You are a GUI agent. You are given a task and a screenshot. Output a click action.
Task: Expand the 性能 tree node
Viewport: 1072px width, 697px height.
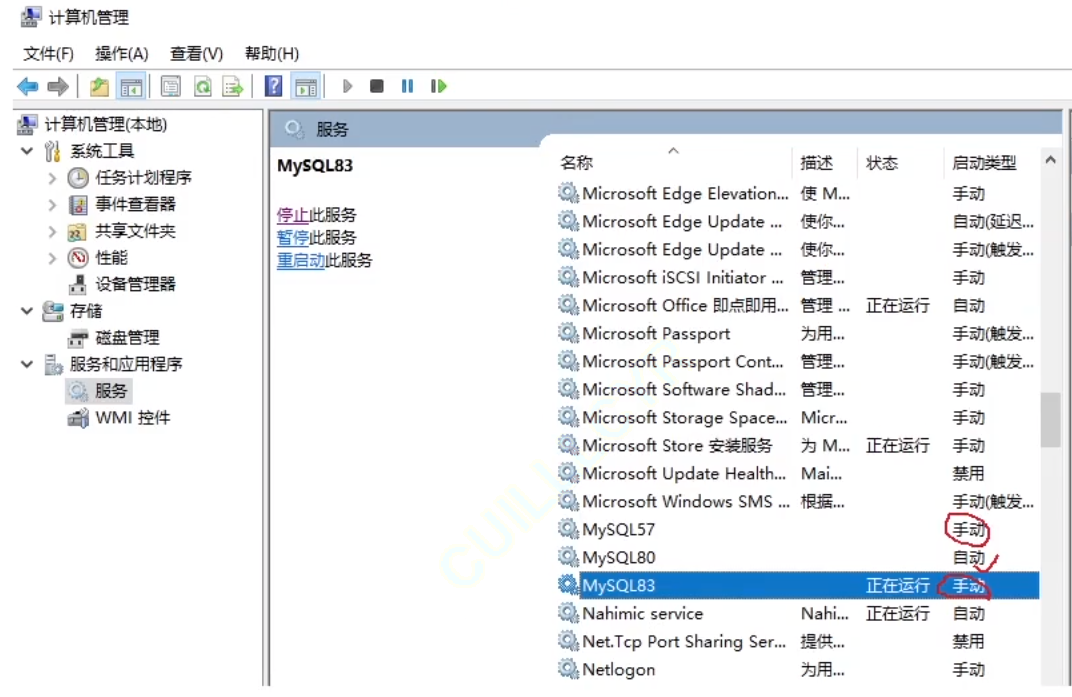[52, 258]
